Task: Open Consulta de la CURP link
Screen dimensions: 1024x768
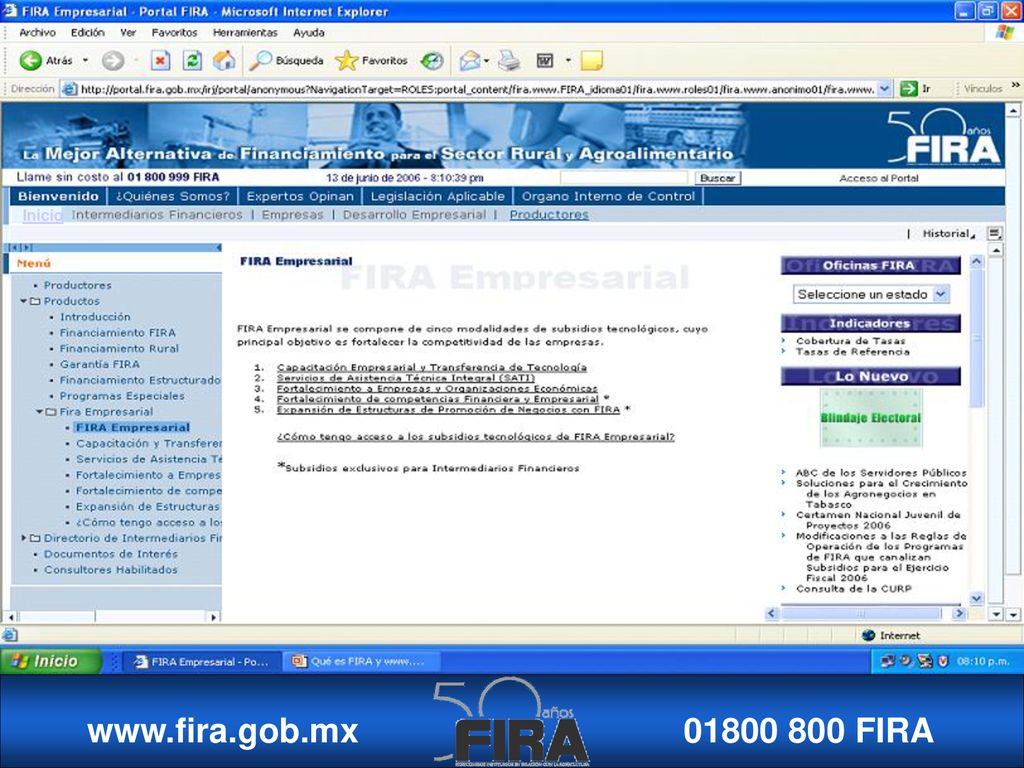Action: [x=853, y=588]
